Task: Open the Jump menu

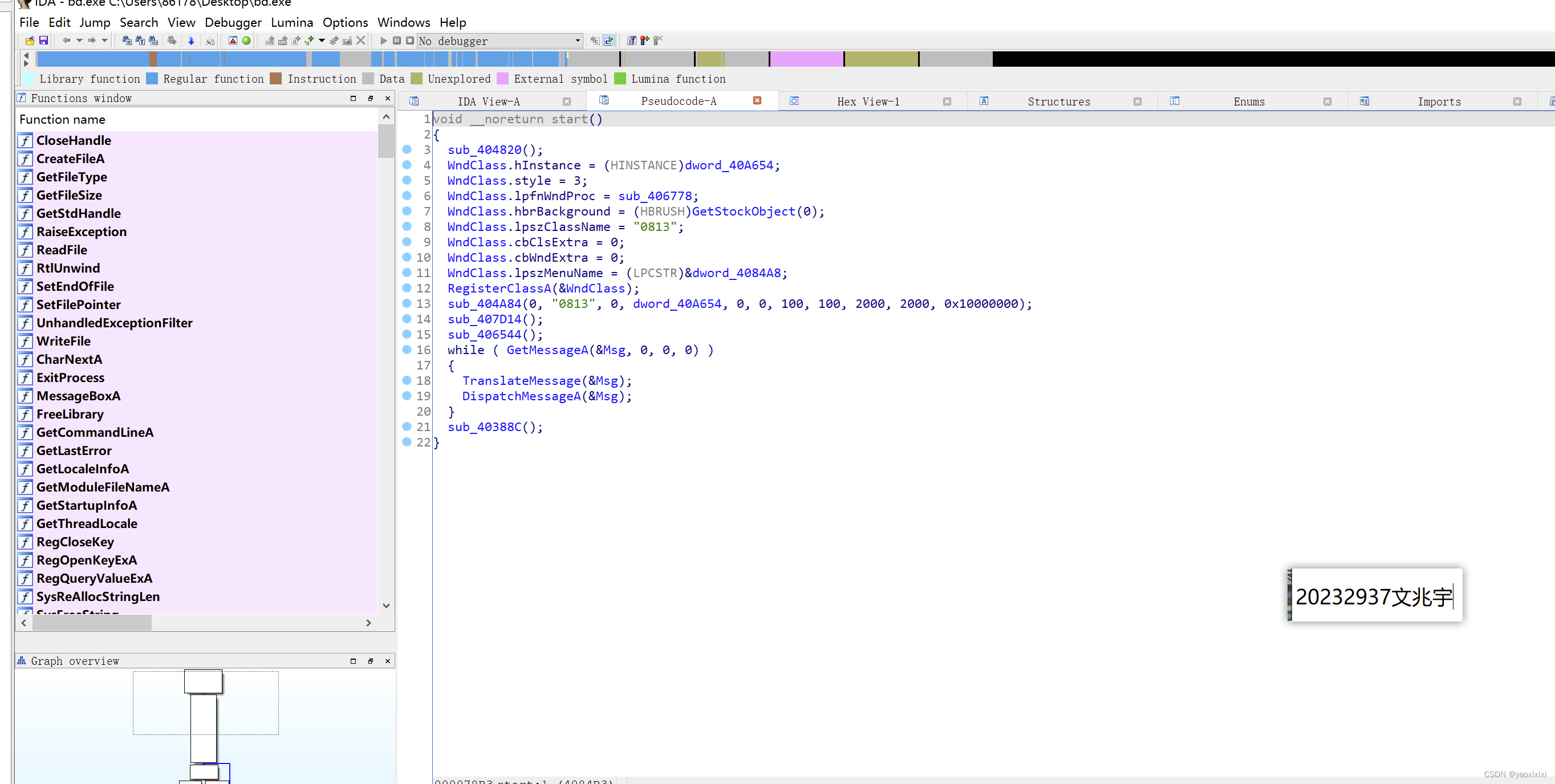Action: point(95,22)
